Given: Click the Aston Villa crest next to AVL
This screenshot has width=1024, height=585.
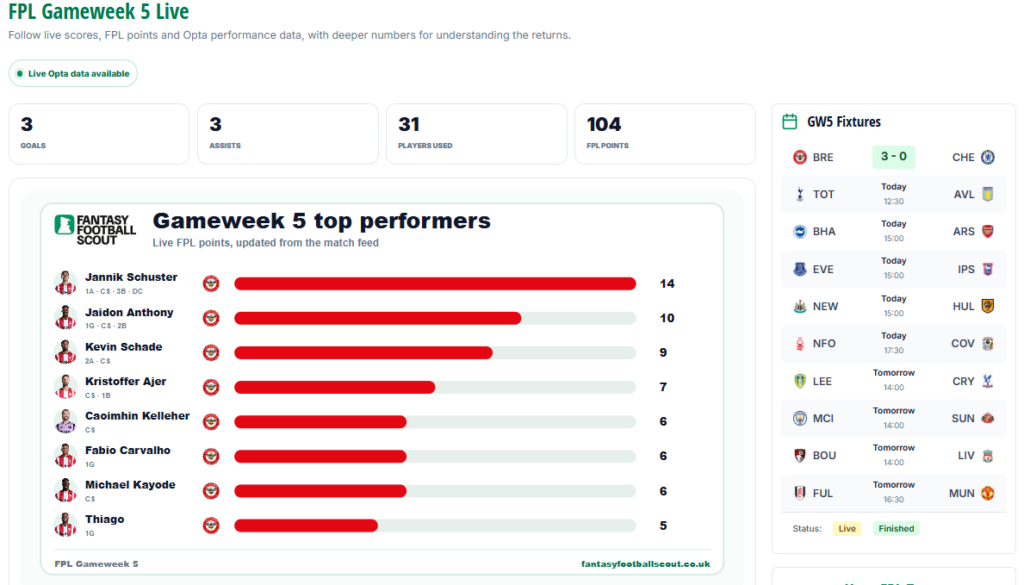Looking at the screenshot, I should tap(987, 195).
